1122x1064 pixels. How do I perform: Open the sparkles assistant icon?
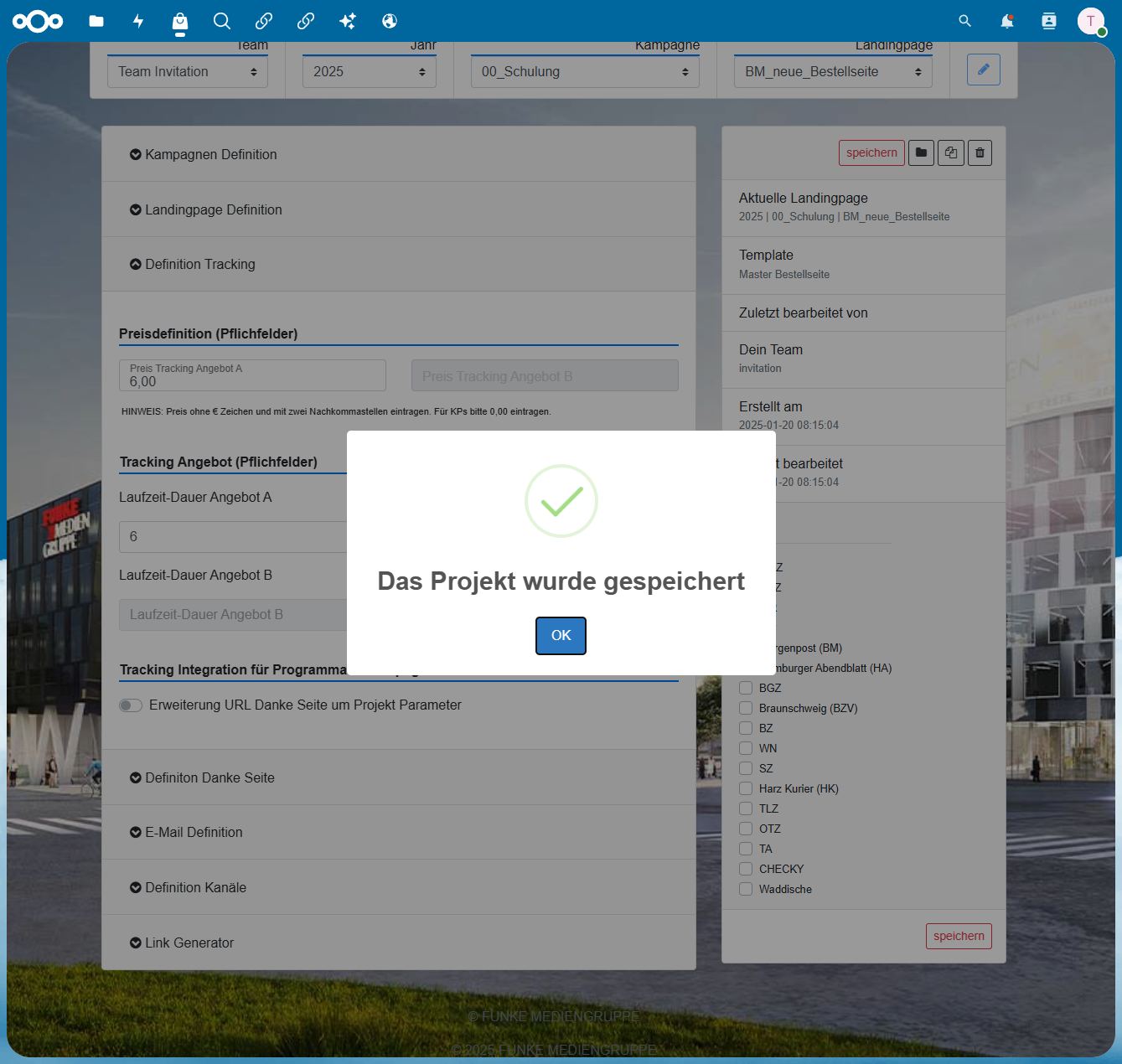click(348, 21)
